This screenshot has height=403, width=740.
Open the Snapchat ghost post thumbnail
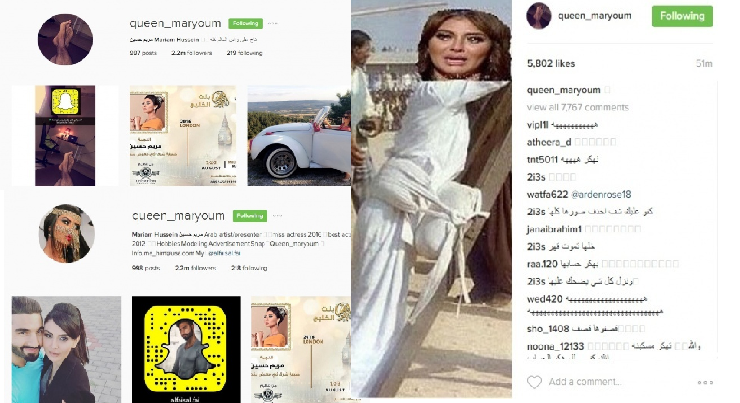tap(65, 135)
